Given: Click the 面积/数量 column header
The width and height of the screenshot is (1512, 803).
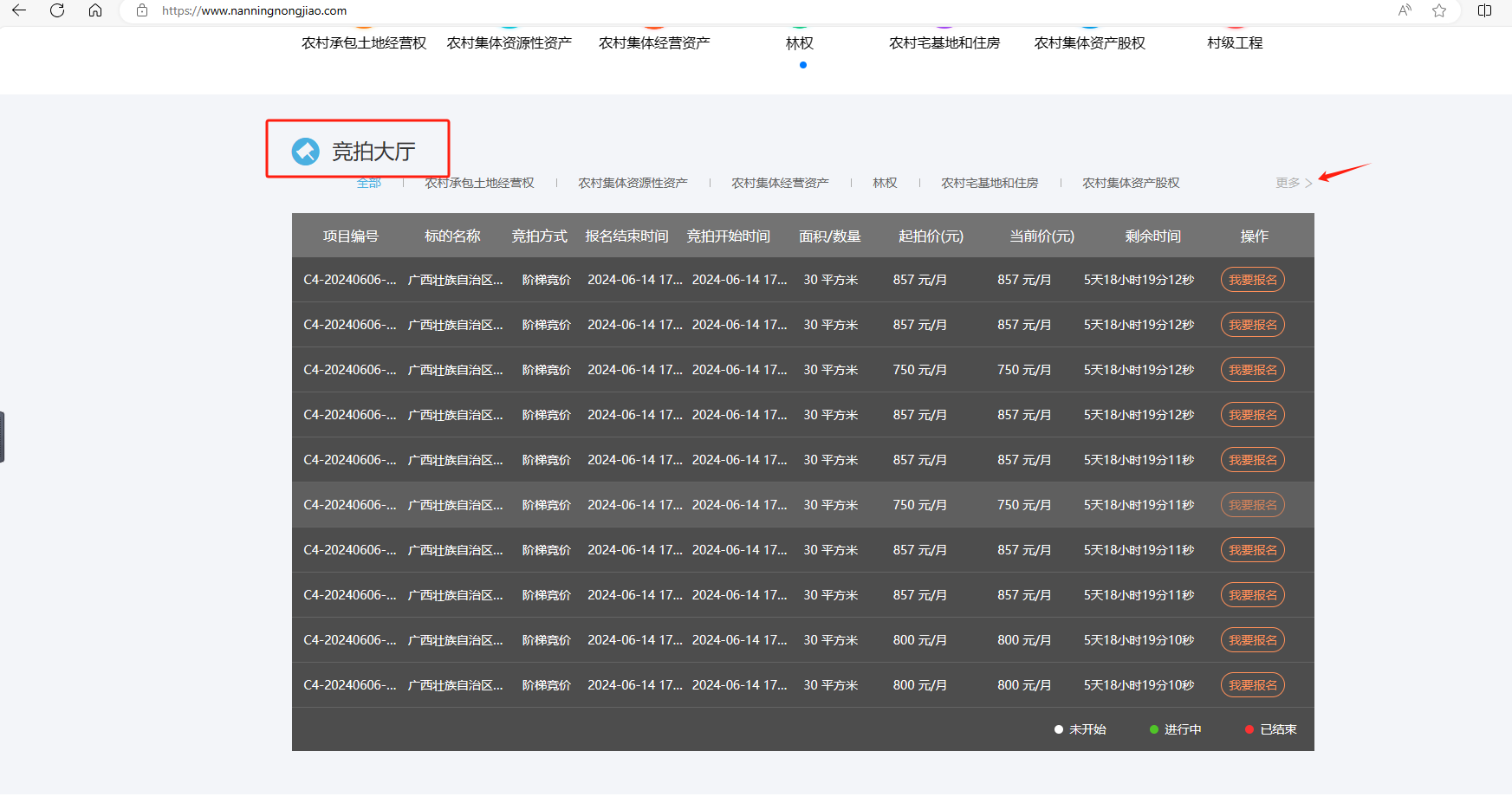Looking at the screenshot, I should pos(829,236).
